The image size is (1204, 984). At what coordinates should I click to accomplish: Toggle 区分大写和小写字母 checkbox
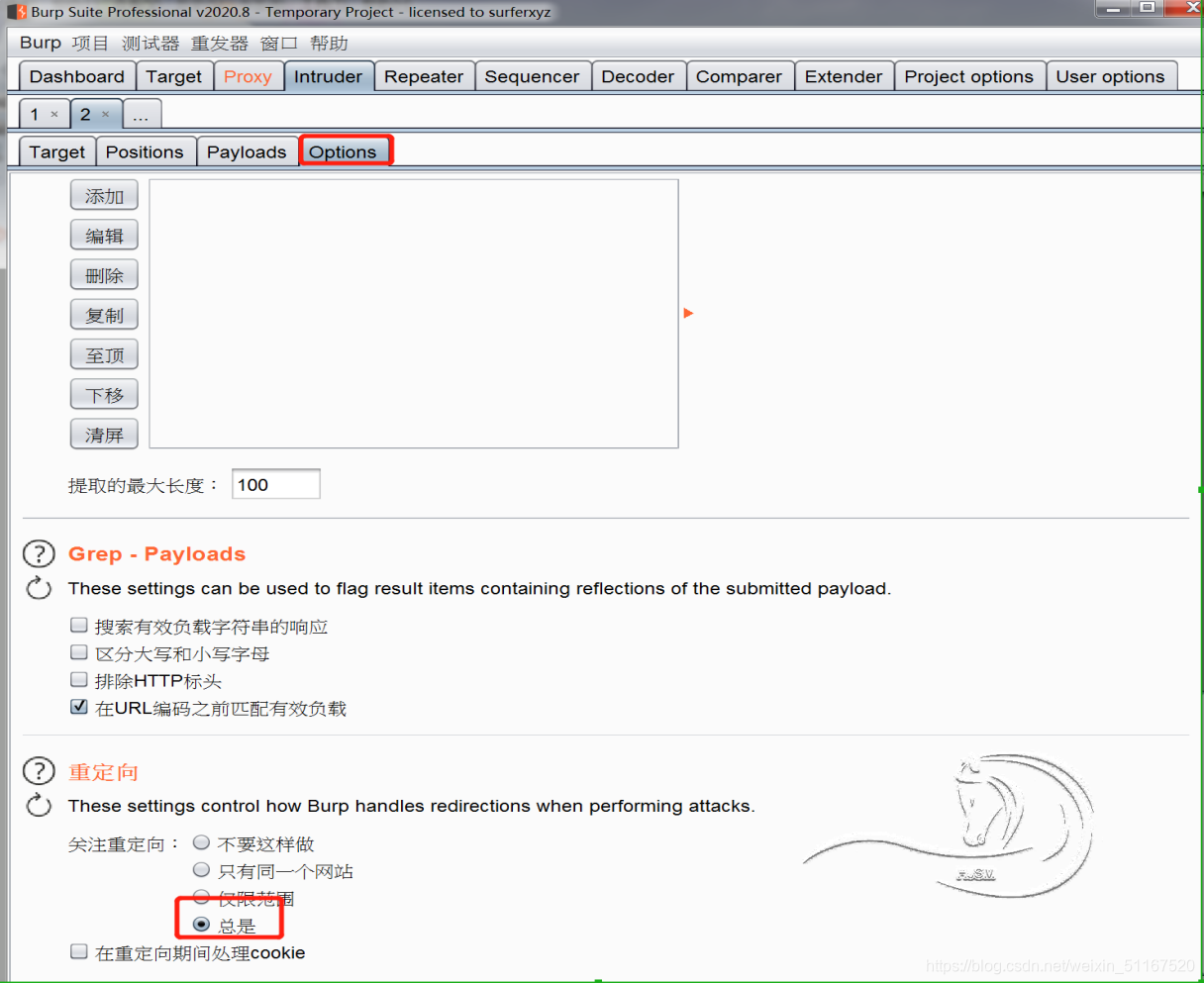(x=79, y=652)
